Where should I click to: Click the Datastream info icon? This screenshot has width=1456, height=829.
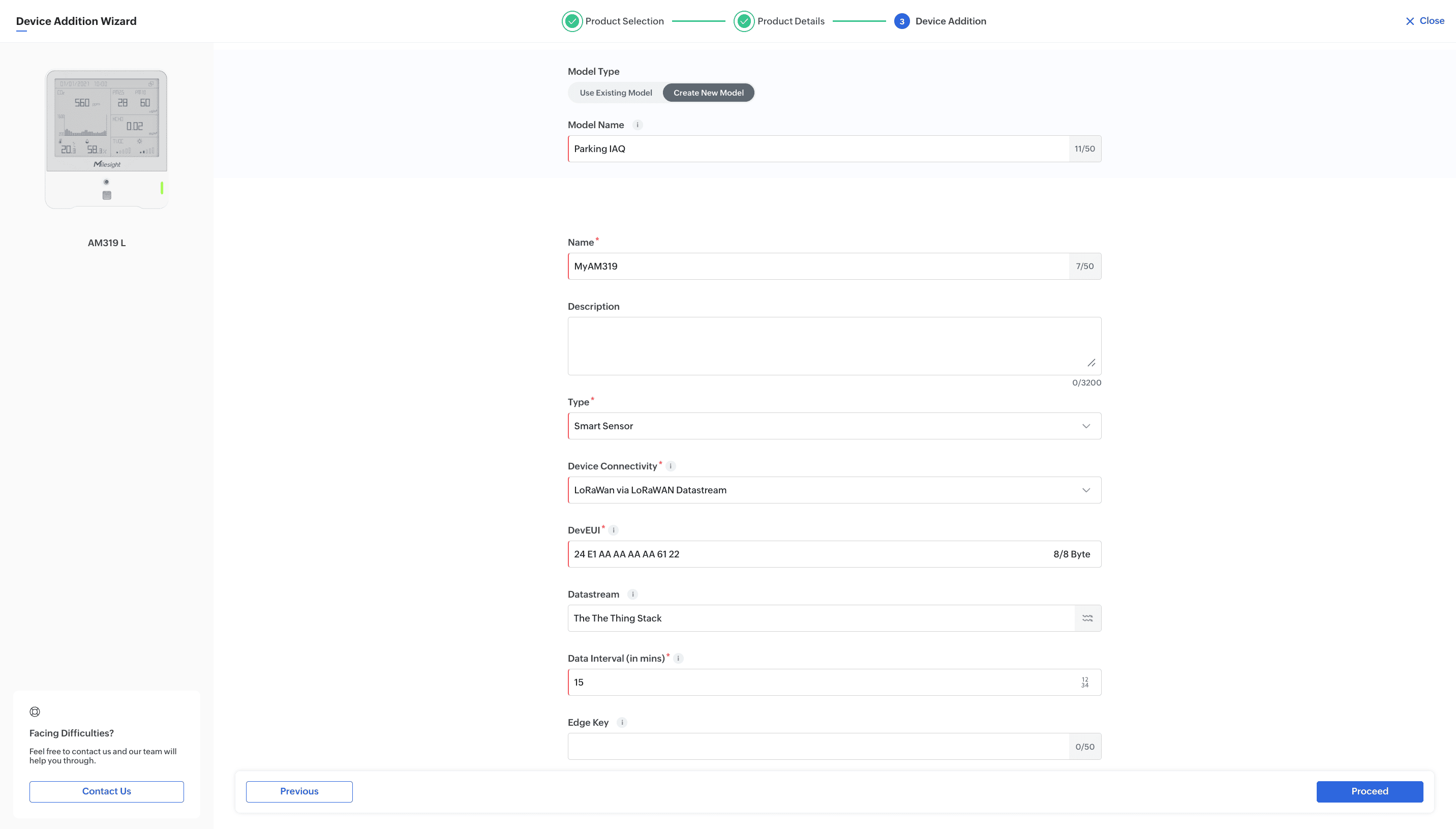(x=633, y=594)
